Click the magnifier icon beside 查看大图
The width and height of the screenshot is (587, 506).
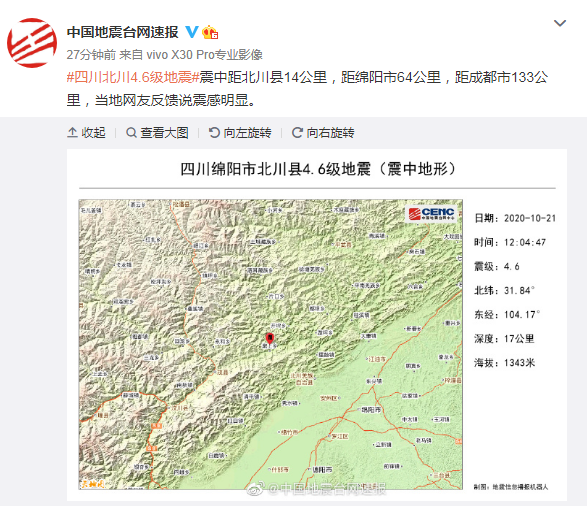coord(131,132)
